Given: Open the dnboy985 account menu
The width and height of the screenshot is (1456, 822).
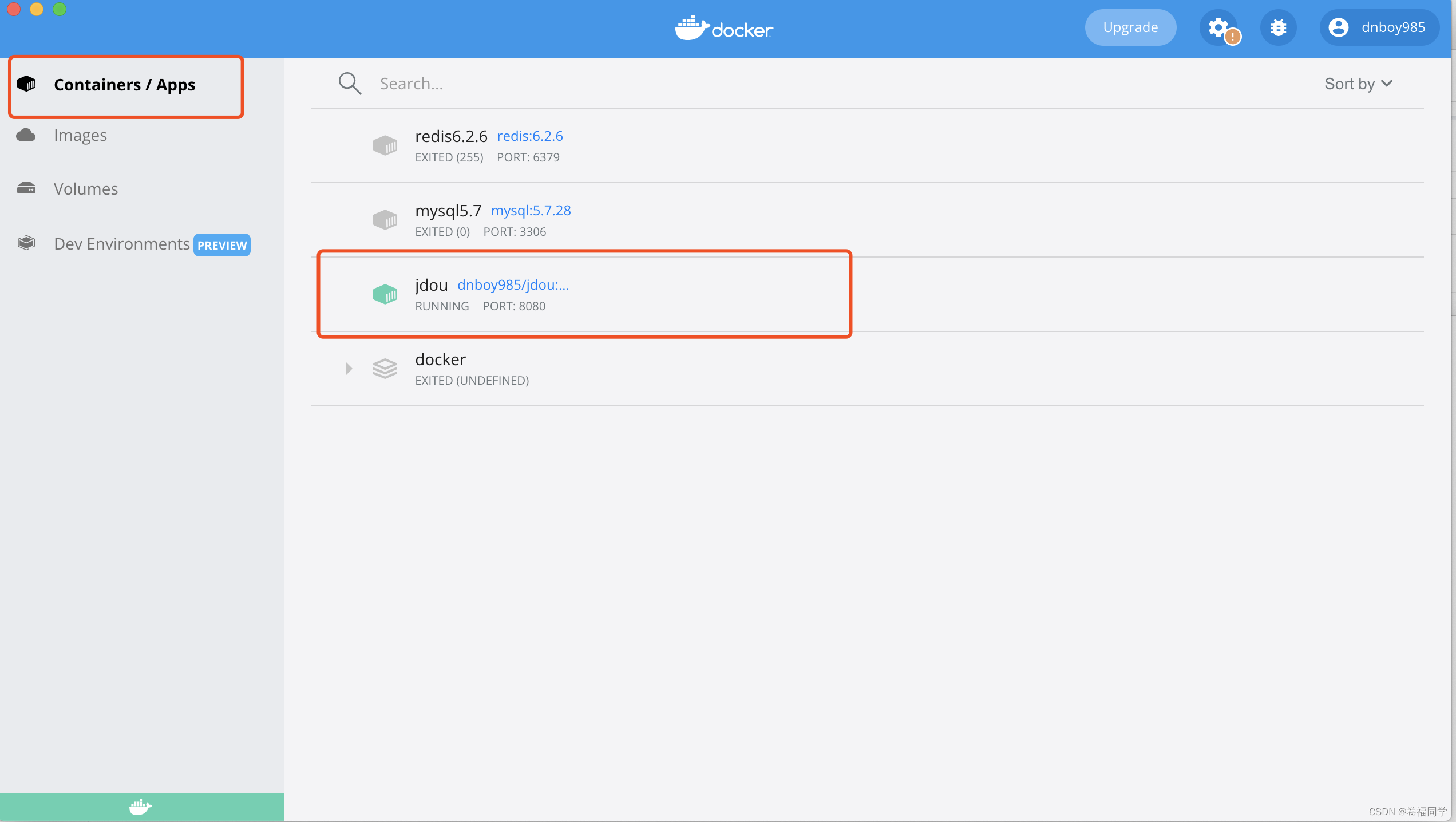Looking at the screenshot, I should [1378, 27].
